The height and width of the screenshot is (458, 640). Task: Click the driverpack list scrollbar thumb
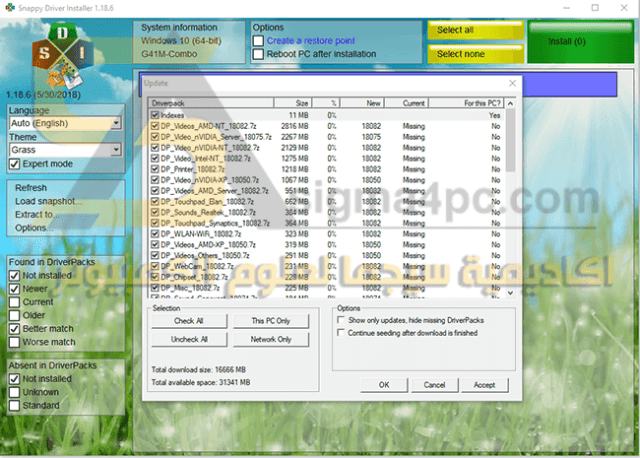pyautogui.click(x=510, y=140)
